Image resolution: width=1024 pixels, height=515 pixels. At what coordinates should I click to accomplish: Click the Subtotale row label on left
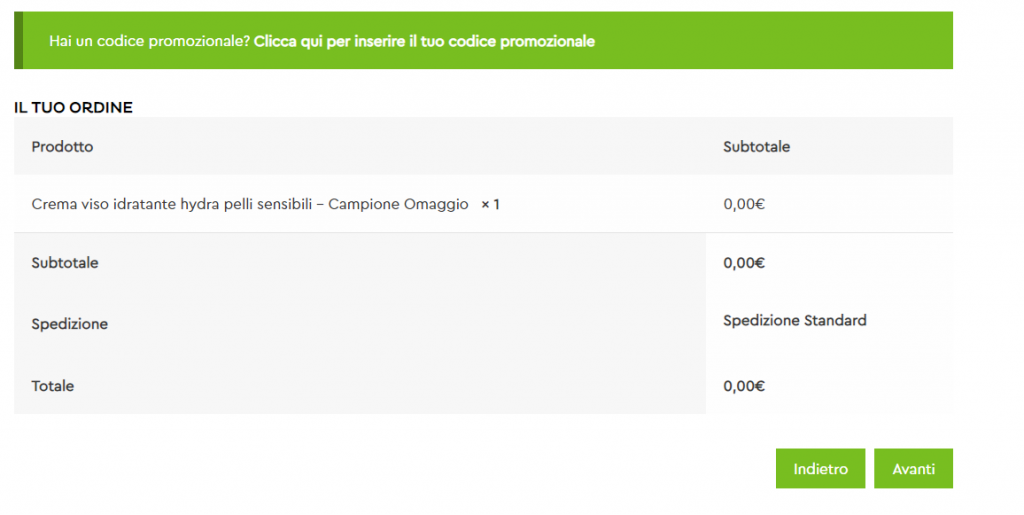pyautogui.click(x=65, y=263)
